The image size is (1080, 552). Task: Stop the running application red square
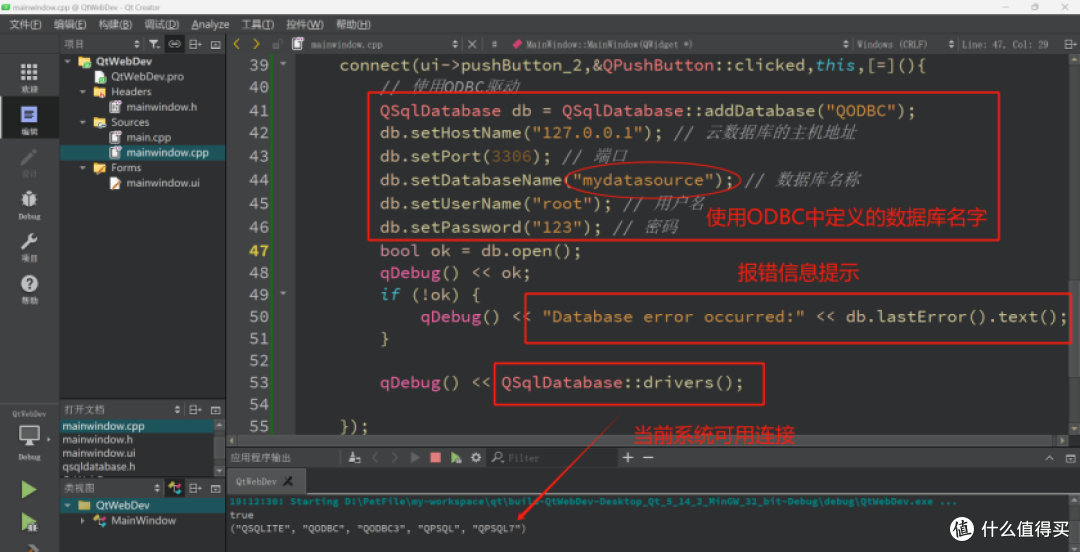click(435, 458)
